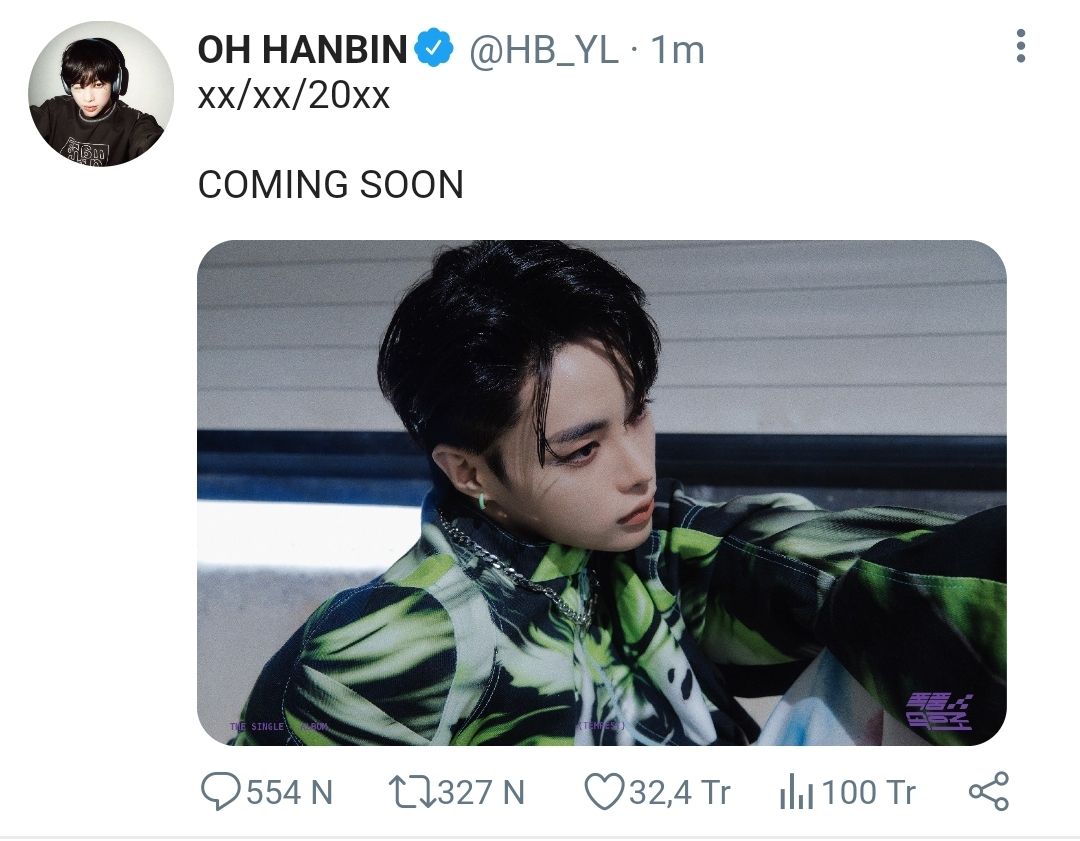Click the purple logo on the photo

pos(939,711)
